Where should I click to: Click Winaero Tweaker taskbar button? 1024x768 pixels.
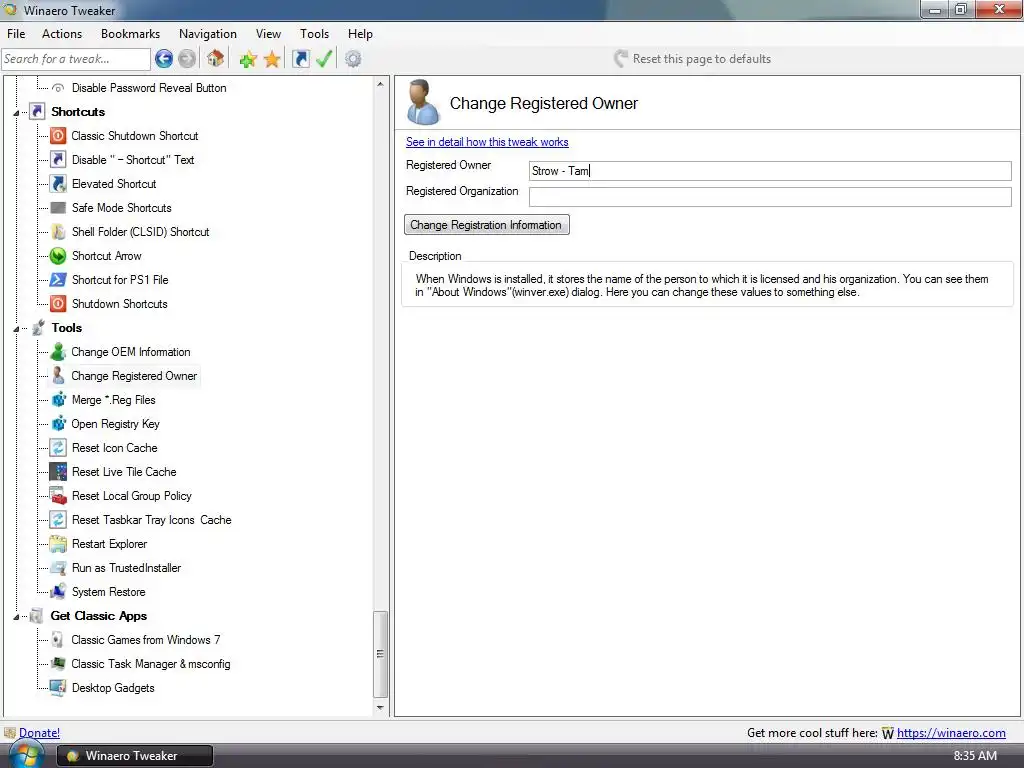pos(135,756)
